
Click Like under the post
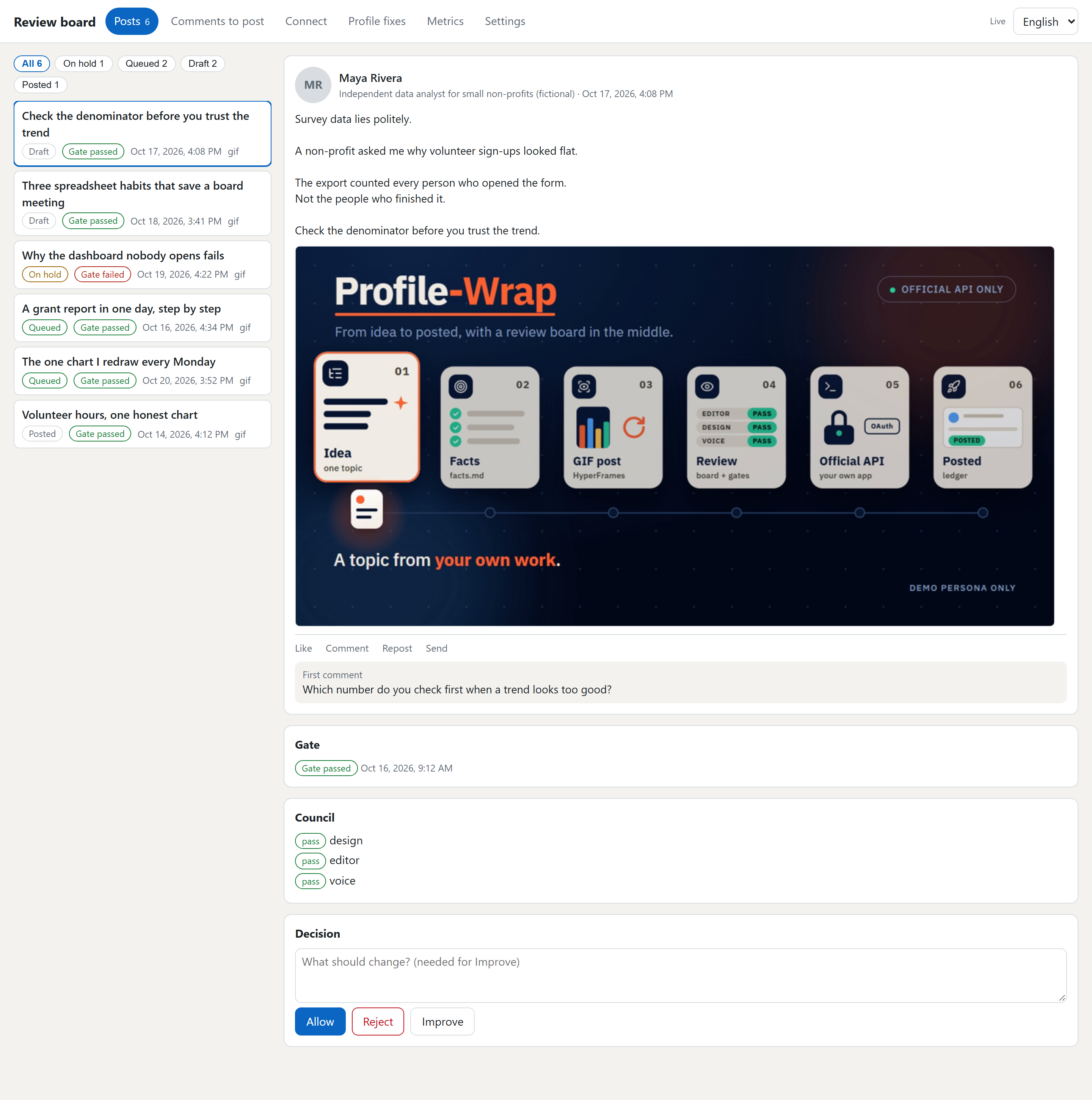click(303, 648)
